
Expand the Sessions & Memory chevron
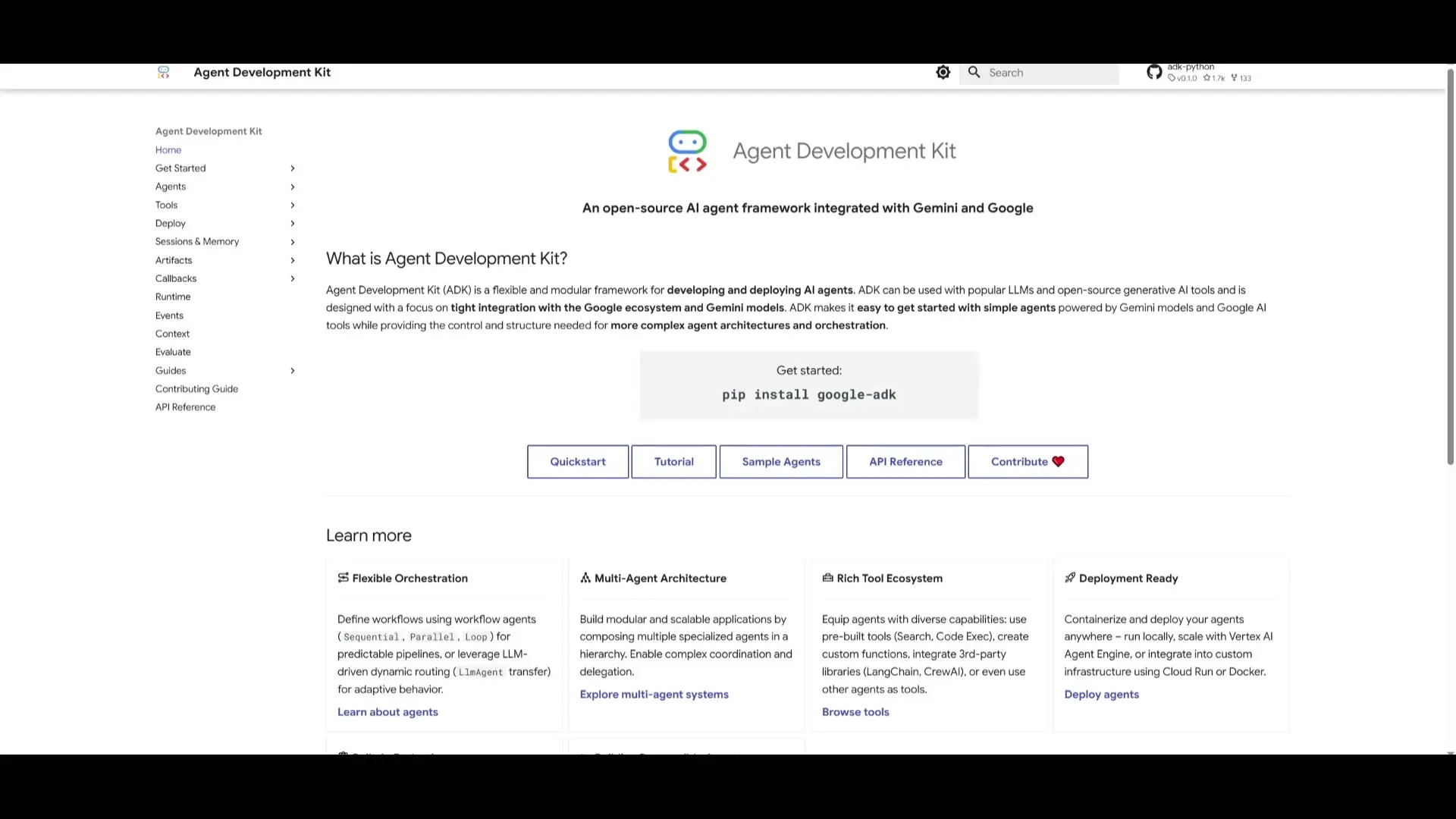pos(293,242)
